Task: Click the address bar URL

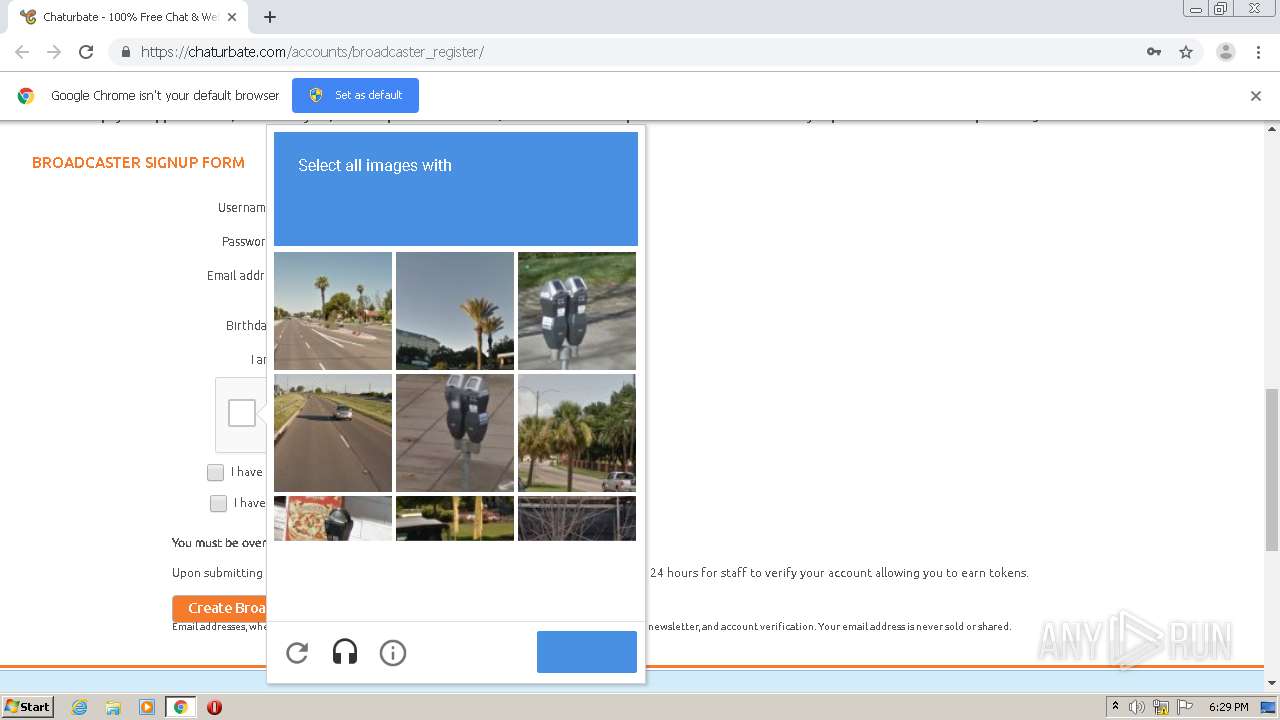Action: click(x=312, y=52)
